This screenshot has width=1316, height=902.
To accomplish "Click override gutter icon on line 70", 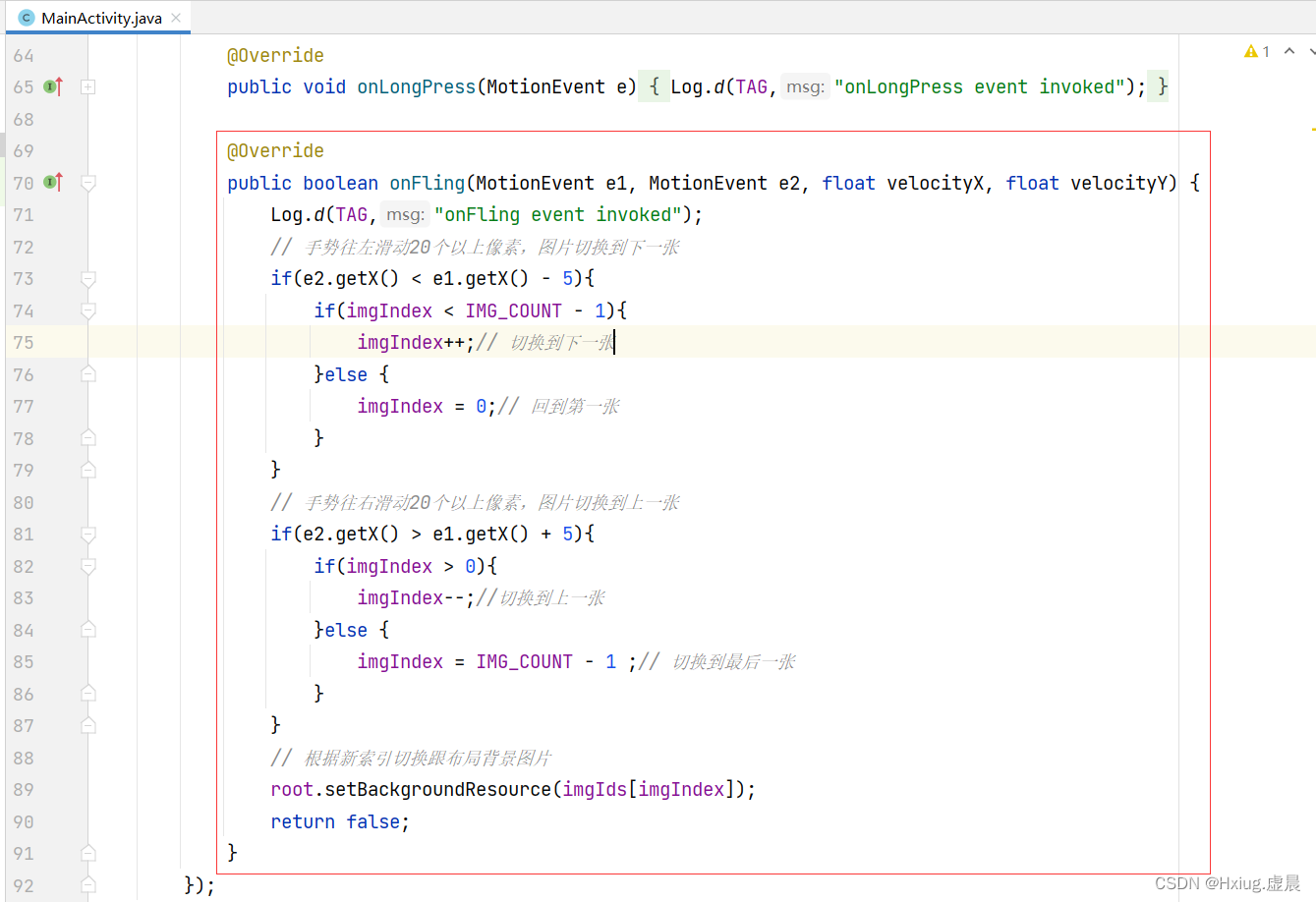I will [x=54, y=182].
